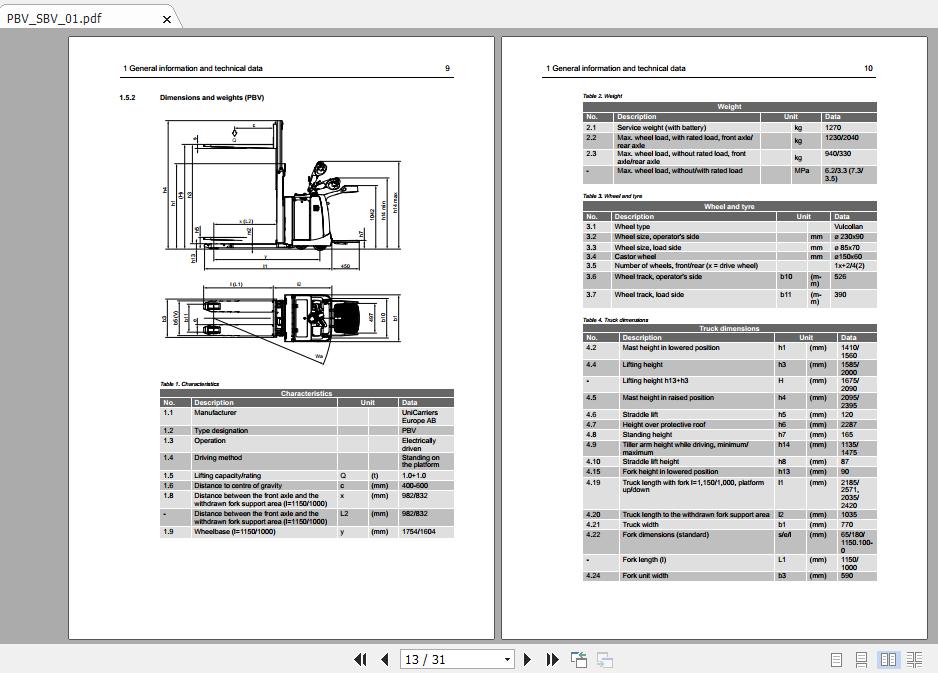
Task: Jump to the last page of the document
Action: 553,660
